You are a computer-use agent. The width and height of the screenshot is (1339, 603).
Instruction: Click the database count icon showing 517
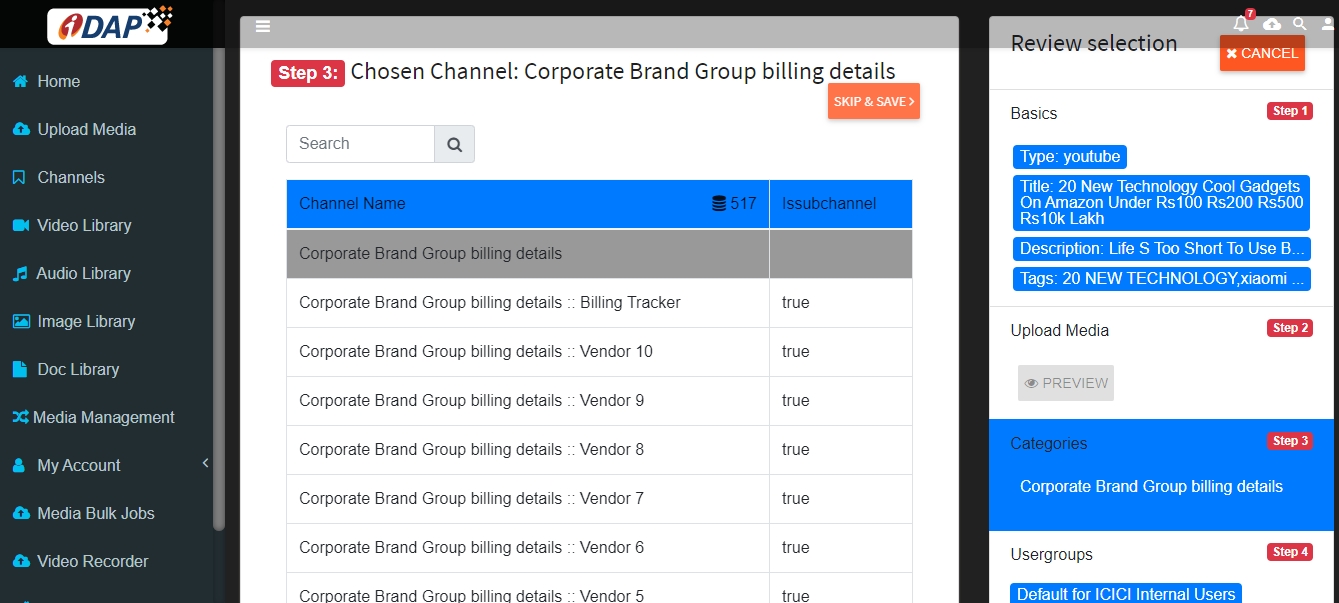click(x=719, y=204)
